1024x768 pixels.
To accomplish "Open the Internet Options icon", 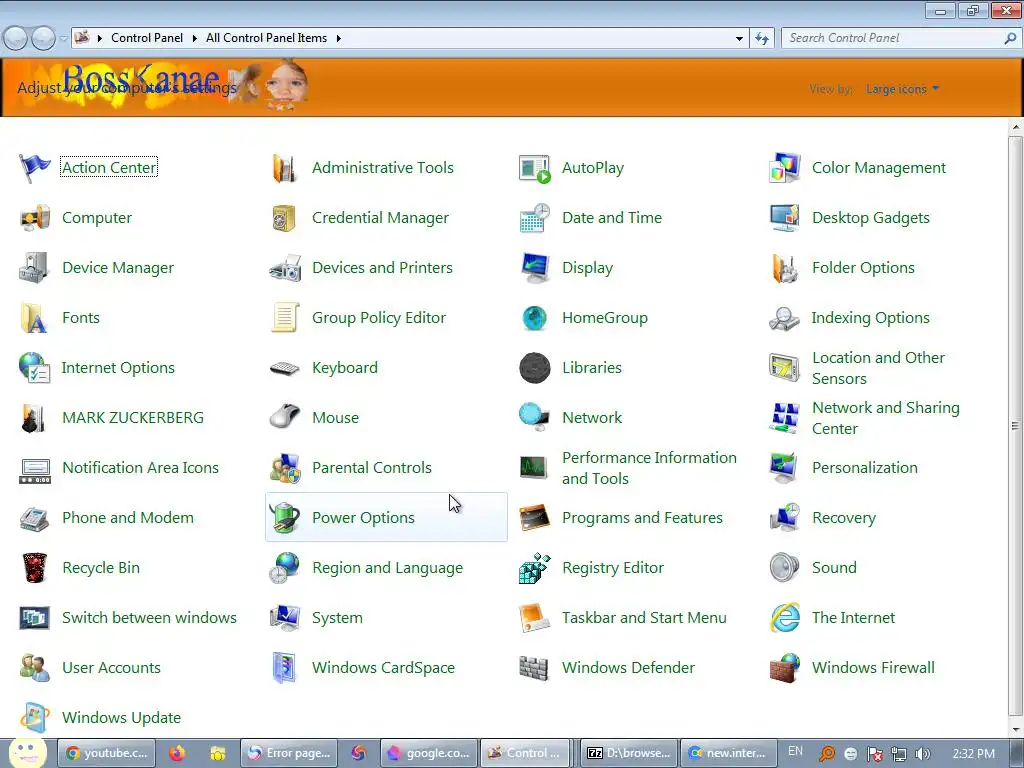I will (35, 368).
